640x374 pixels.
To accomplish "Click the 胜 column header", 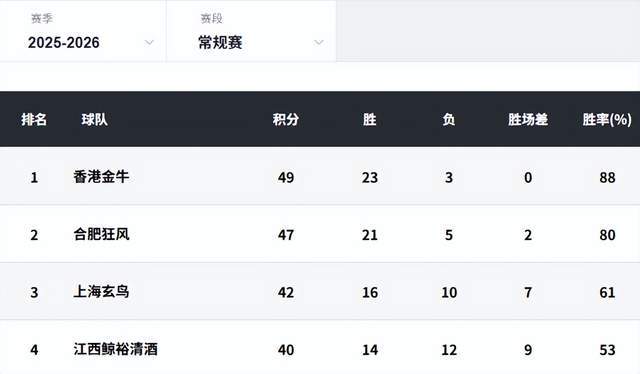I will 369,120.
